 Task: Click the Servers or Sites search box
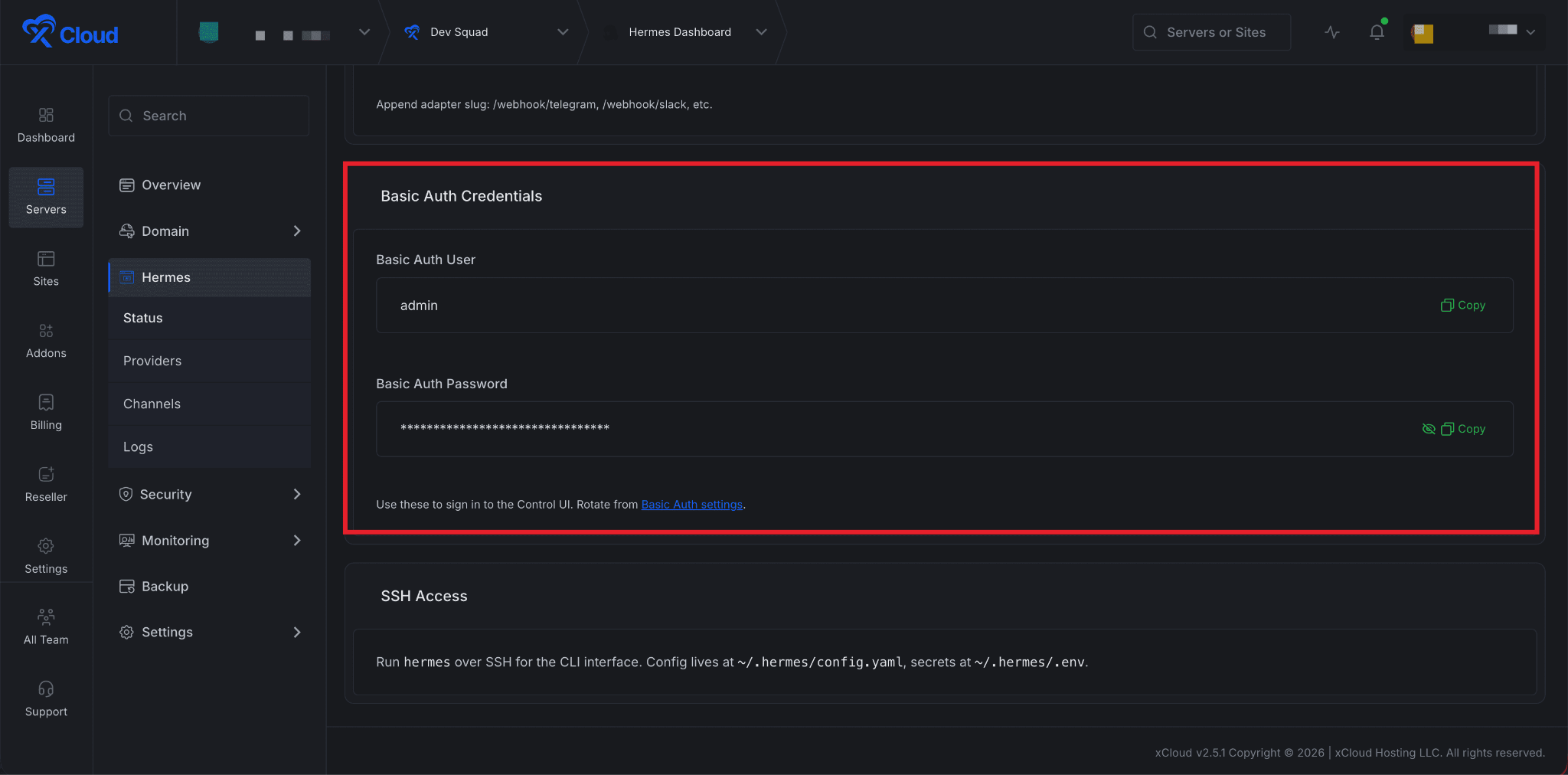1211,32
